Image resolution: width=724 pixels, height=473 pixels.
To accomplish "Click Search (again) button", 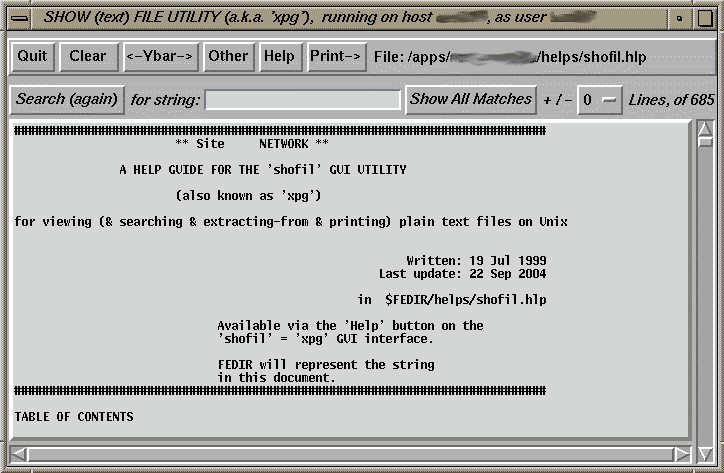I will click(x=67, y=100).
